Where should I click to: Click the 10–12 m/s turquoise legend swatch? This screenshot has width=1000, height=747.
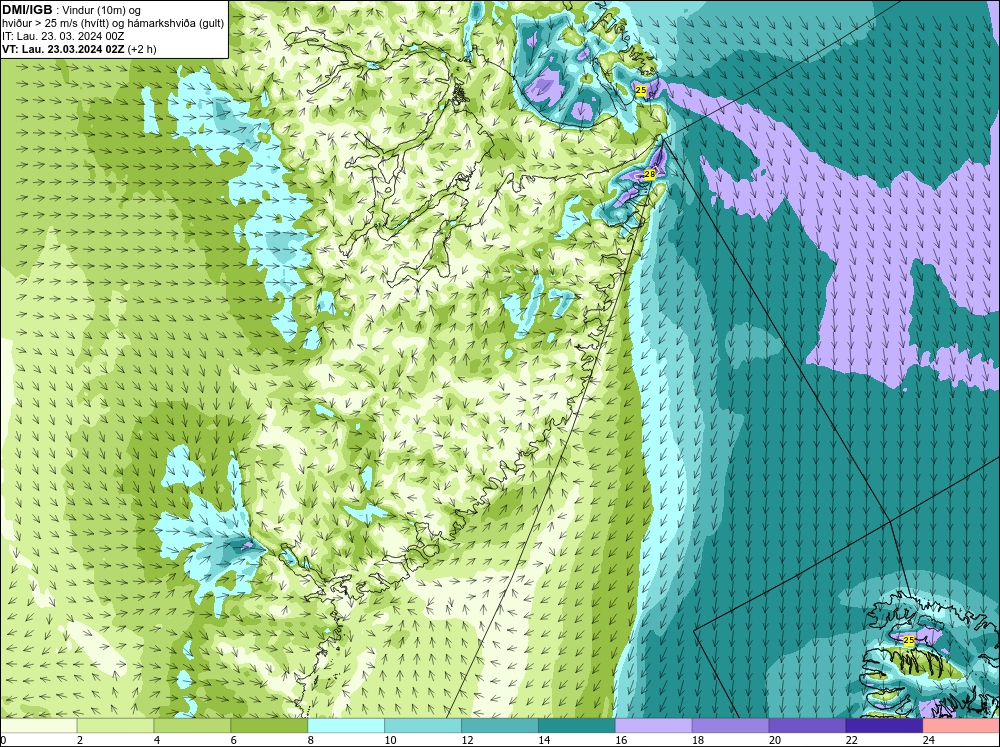pos(423,726)
